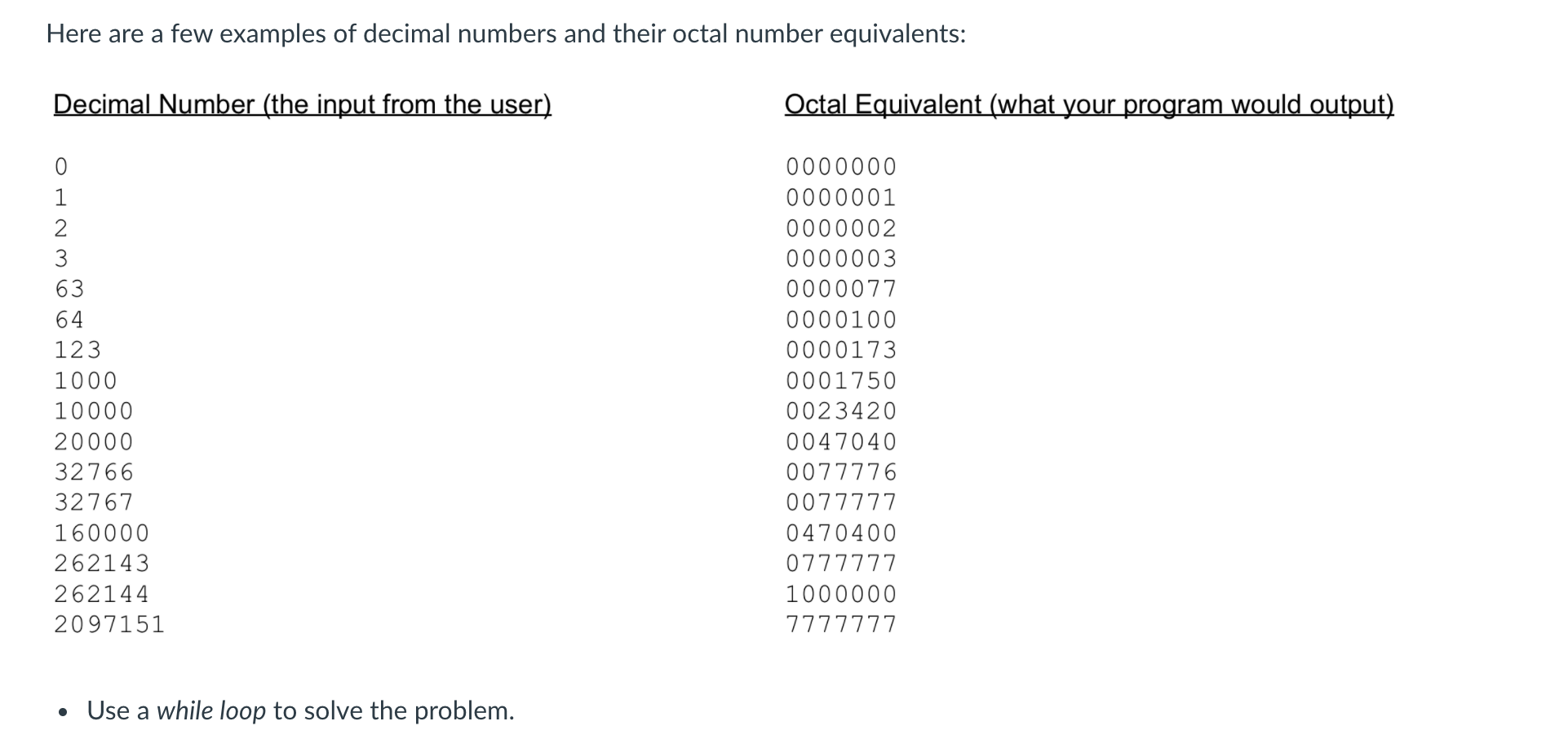Image resolution: width=1568 pixels, height=739 pixels.
Task: Click the octal output 0023420
Action: click(840, 411)
